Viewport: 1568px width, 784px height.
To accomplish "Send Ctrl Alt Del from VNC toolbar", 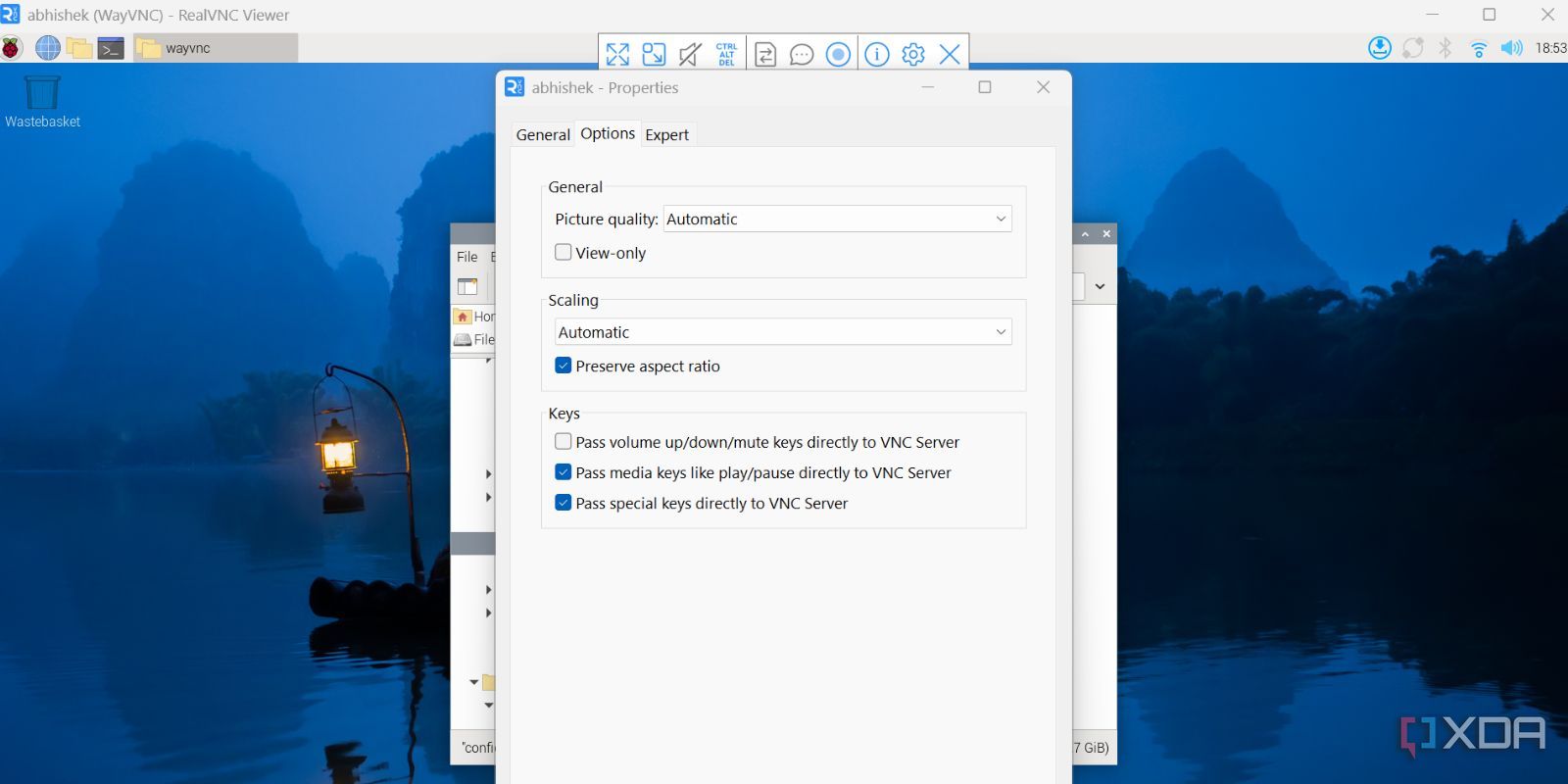I will coord(726,54).
